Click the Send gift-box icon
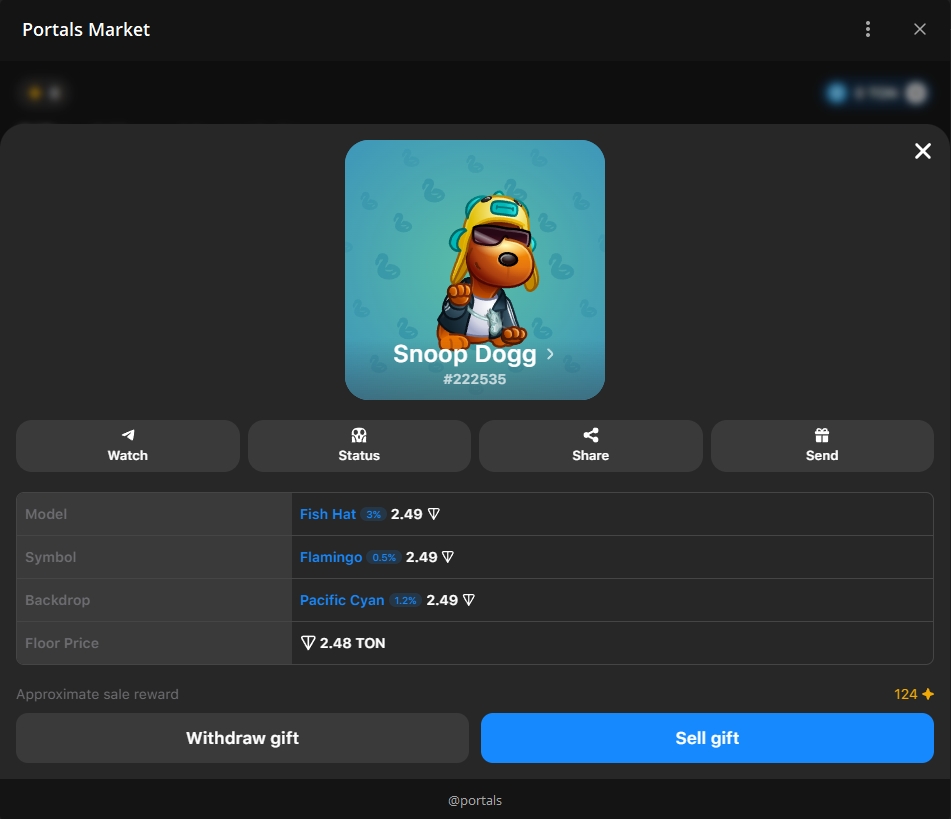951x819 pixels. (822, 435)
